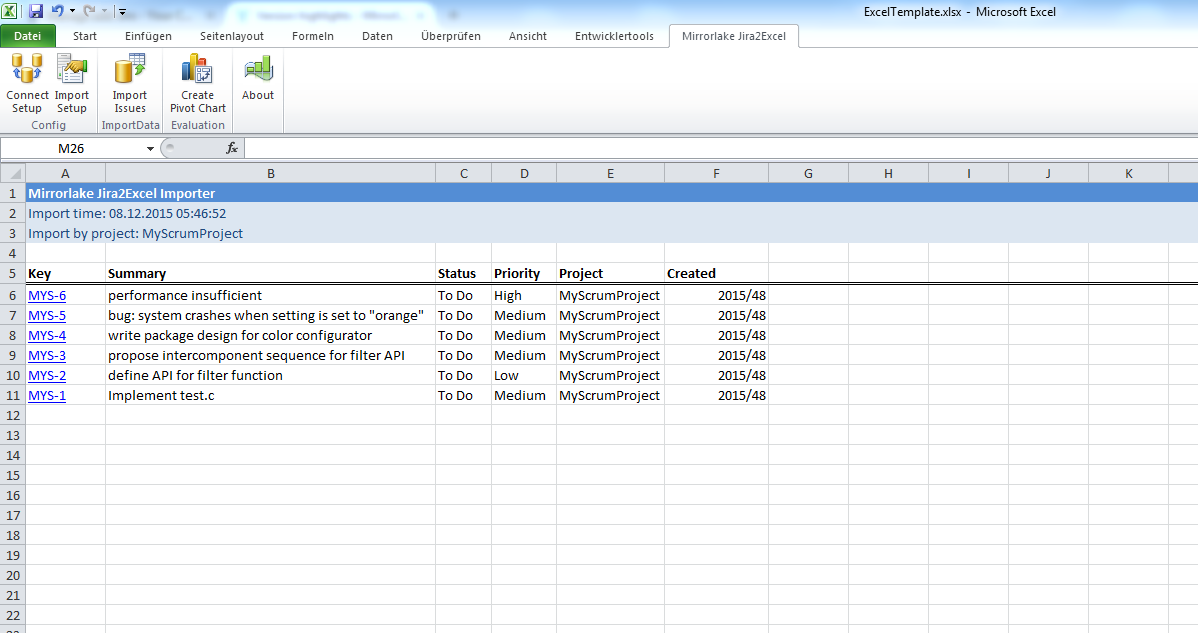Viewport: 1198px width, 633px height.
Task: Click the MYS-4 issue key link
Action: pos(47,335)
